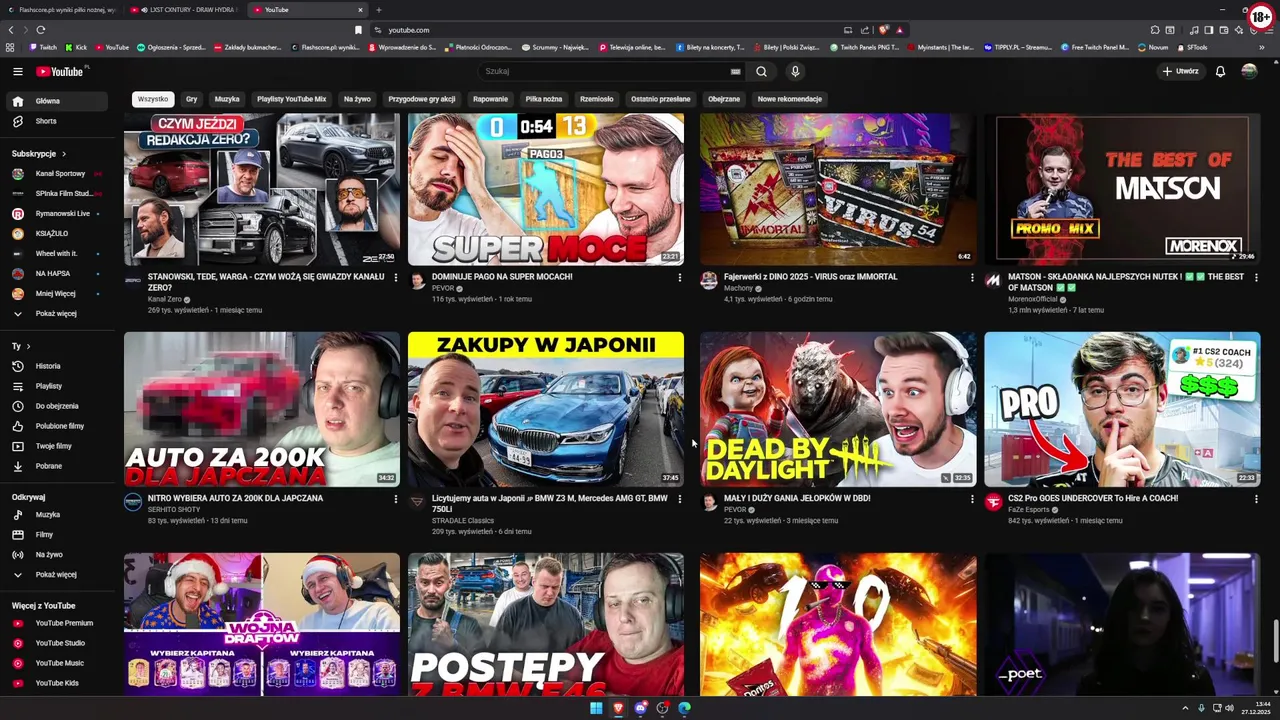1280x720 pixels.
Task: Open options menu for Fajerwerki z DINO video
Action: 972,278
